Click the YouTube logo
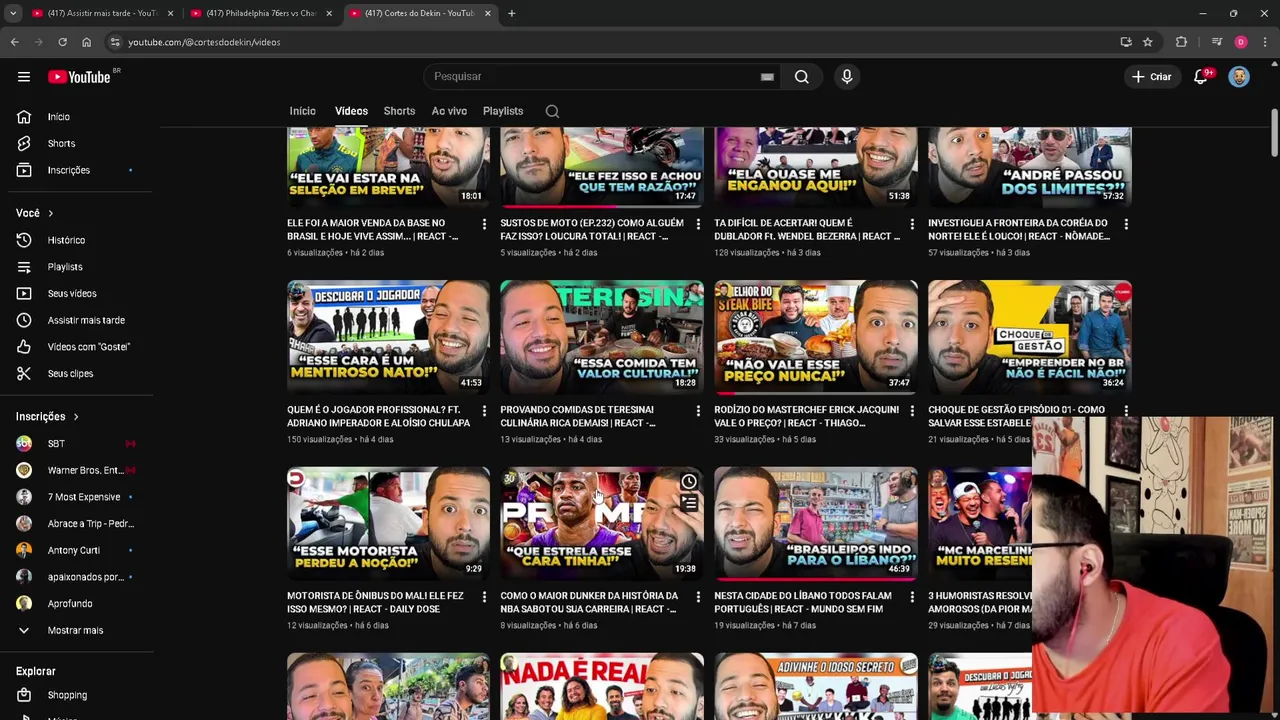The height and width of the screenshot is (720, 1280). pyautogui.click(x=79, y=77)
